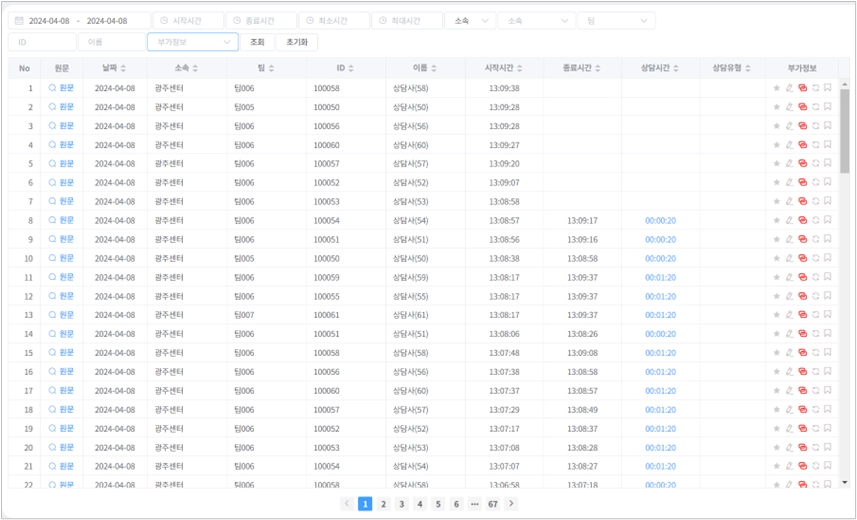This screenshot has height=520, width=857.
Task: Open the first 소속 dropdown
Action: point(469,21)
